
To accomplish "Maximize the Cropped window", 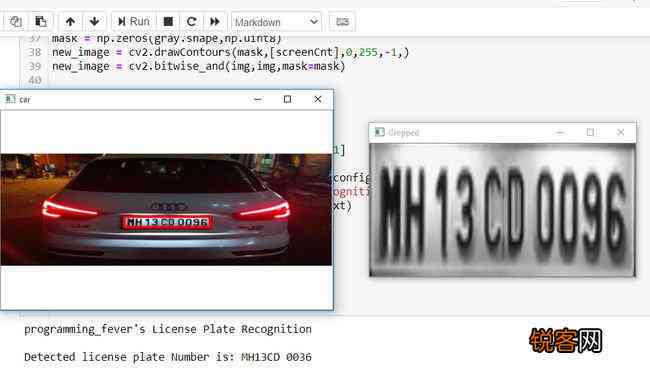I will 590,132.
